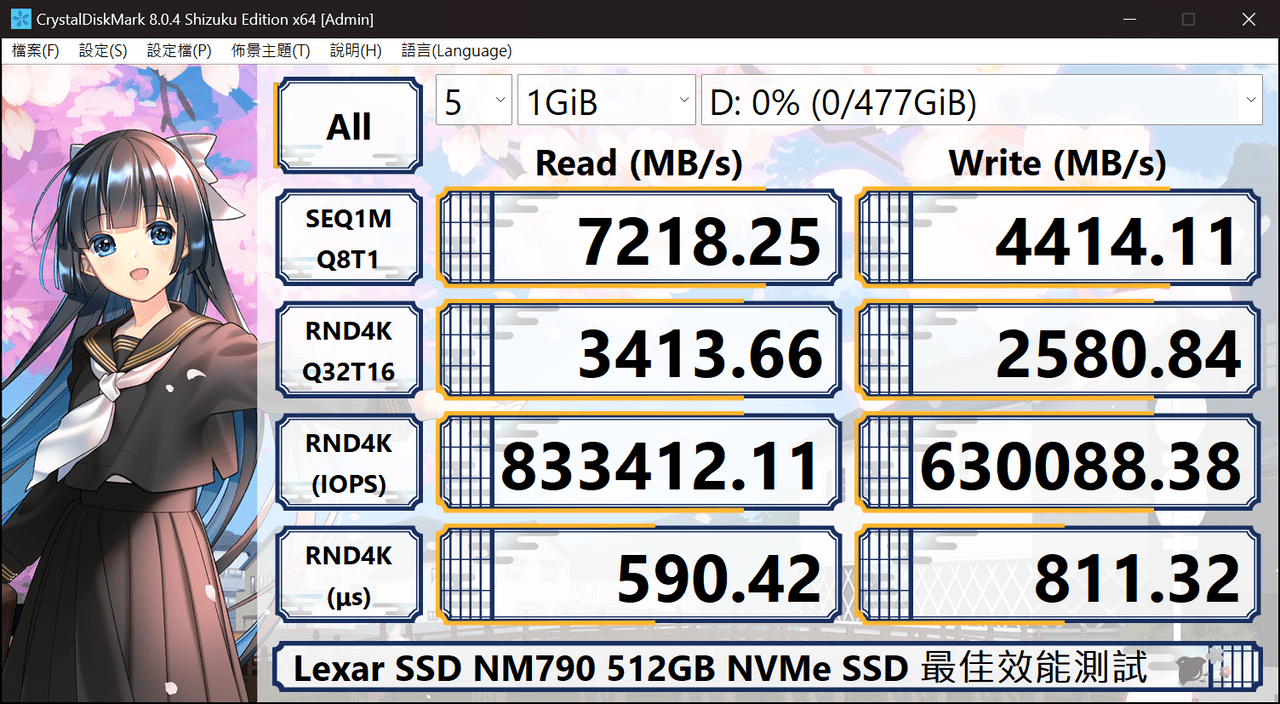The width and height of the screenshot is (1280, 704).
Task: Click the Write (MB/s) column header
Action: [1058, 162]
